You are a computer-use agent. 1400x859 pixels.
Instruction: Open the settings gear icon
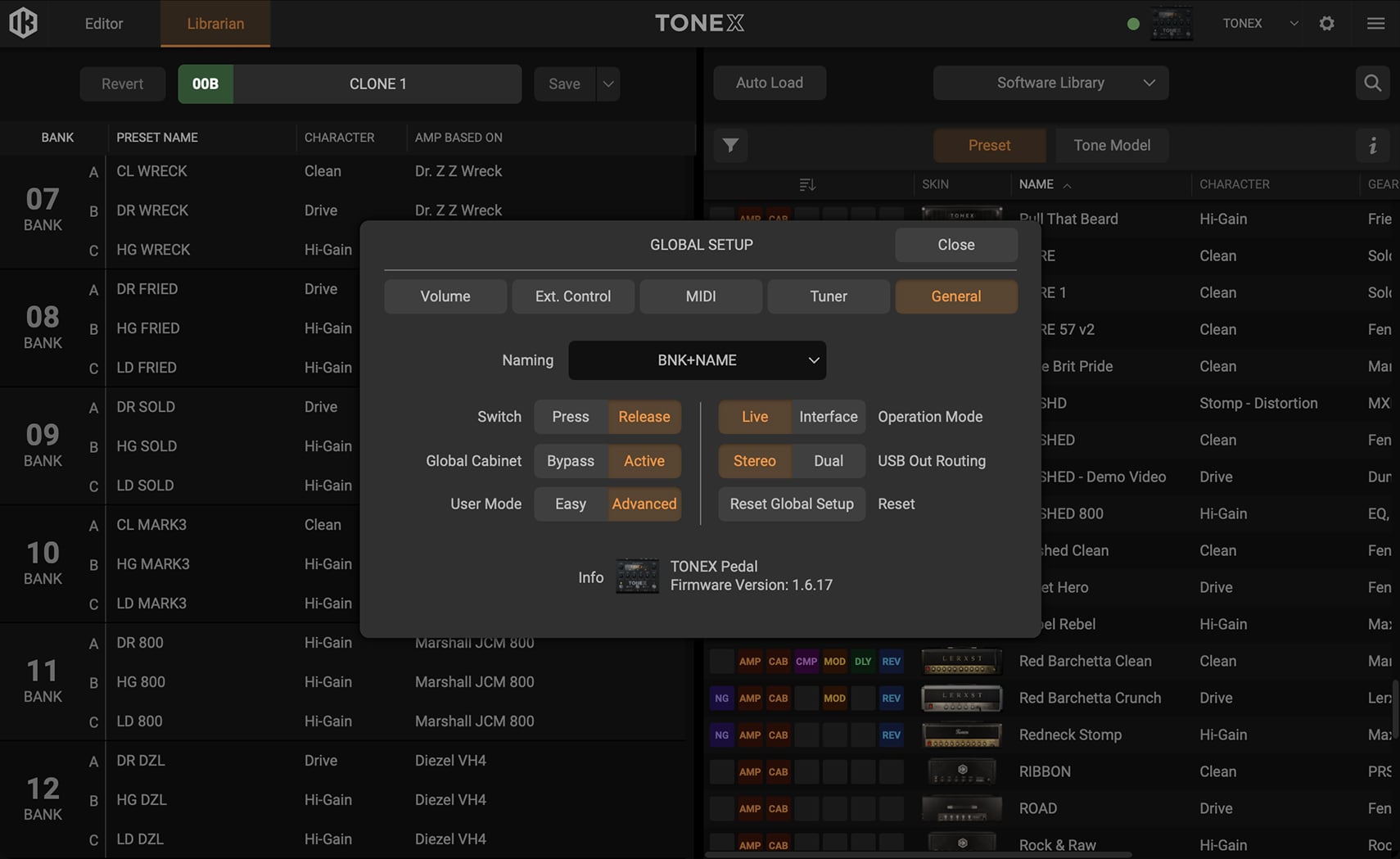pos(1326,23)
